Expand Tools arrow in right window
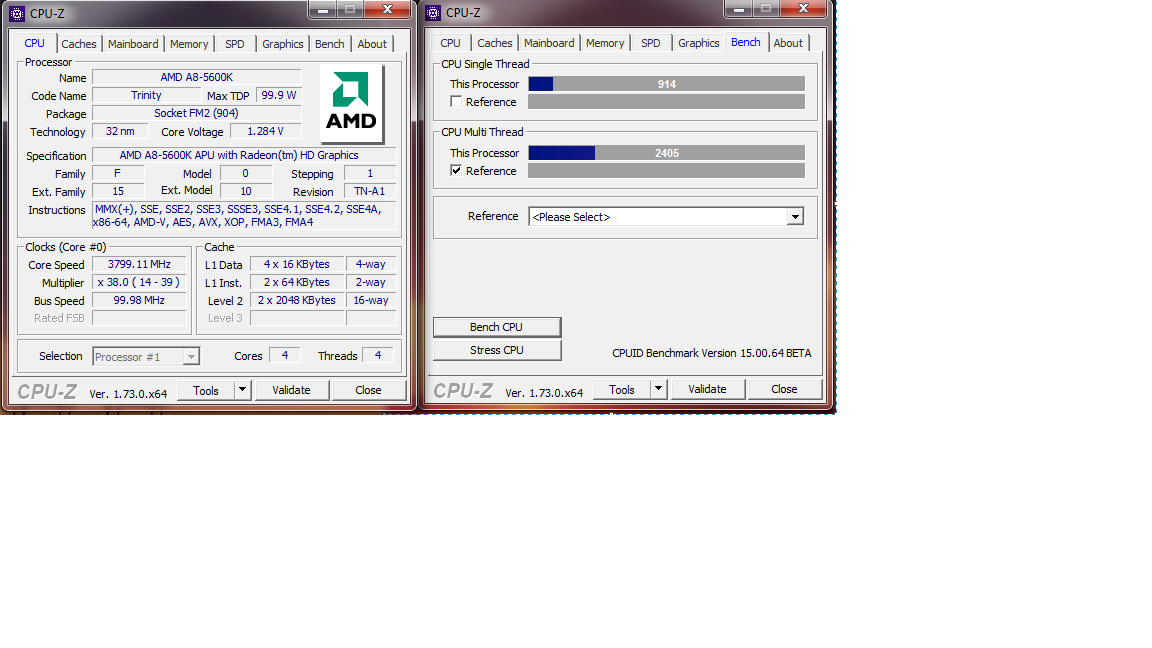Image resolution: width=1152 pixels, height=648 pixels. [658, 389]
